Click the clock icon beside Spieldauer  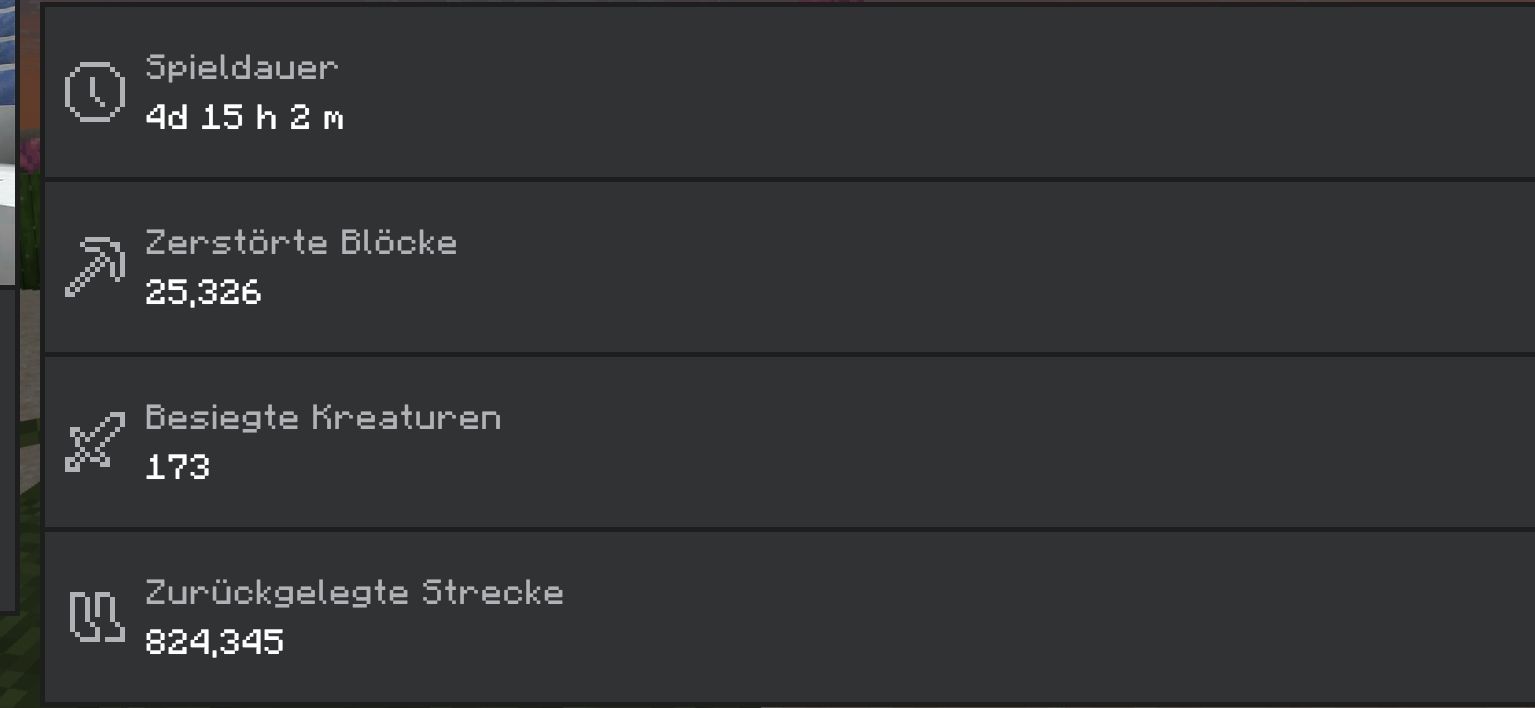[x=94, y=92]
